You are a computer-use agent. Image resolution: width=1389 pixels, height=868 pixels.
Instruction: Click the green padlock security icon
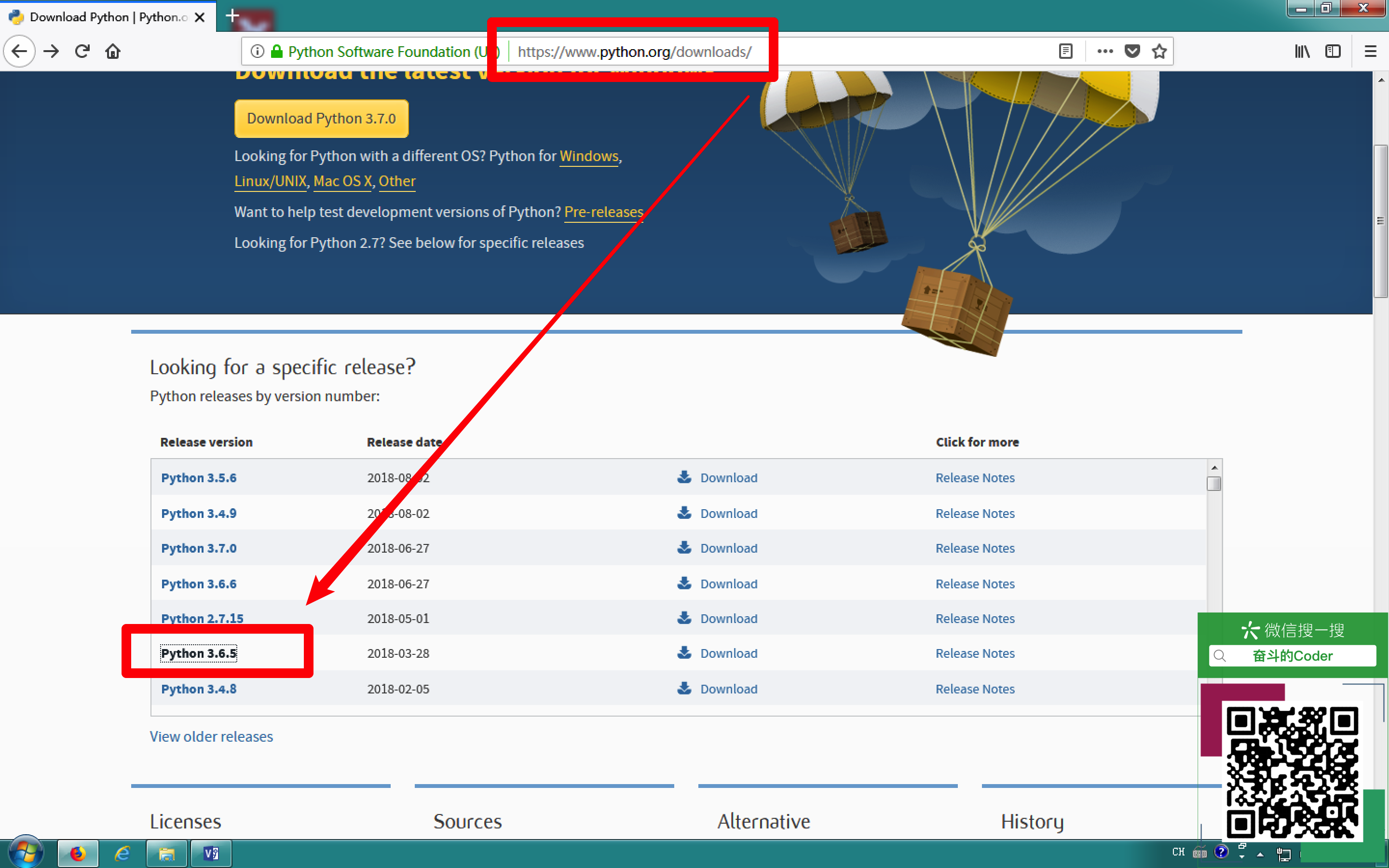(277, 52)
